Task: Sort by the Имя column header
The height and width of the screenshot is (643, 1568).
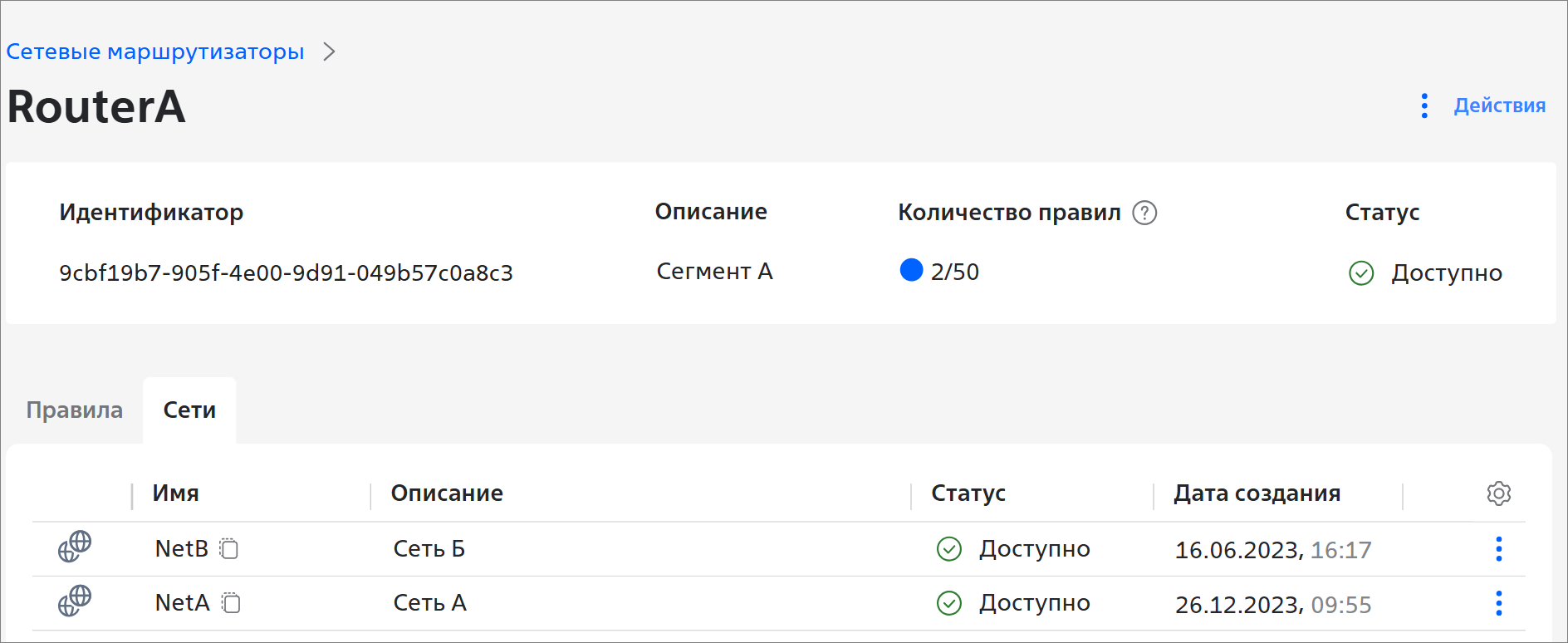Action: click(175, 493)
